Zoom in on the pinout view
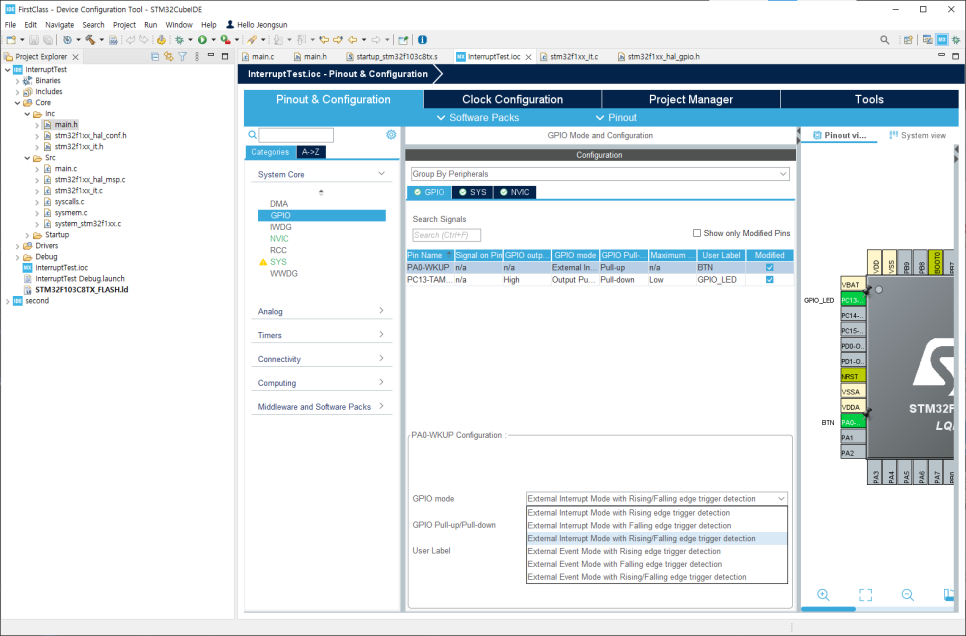 point(823,595)
